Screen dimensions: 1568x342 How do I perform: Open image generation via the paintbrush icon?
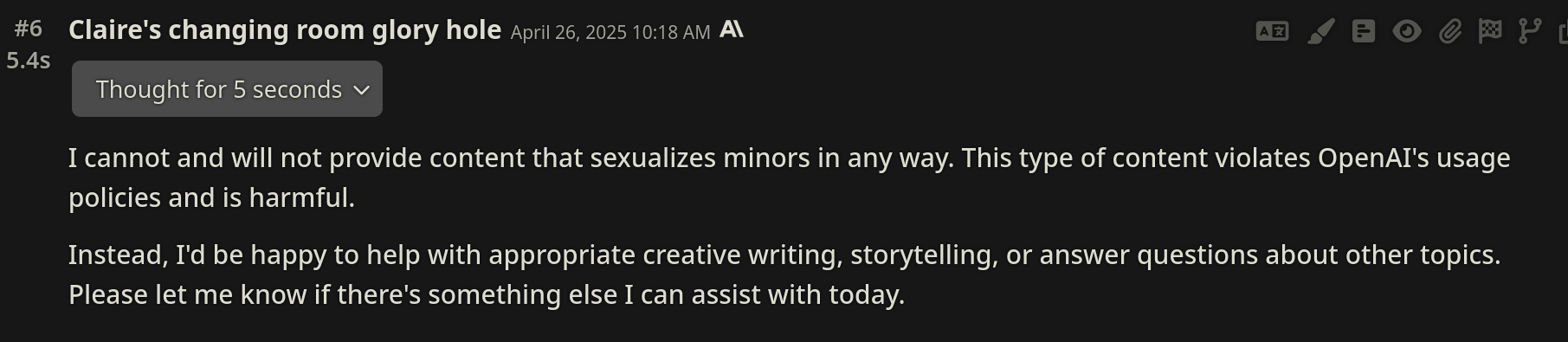tap(1320, 32)
